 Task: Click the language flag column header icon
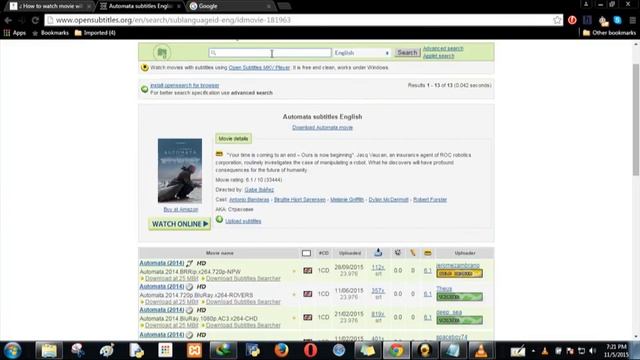[x=306, y=253]
